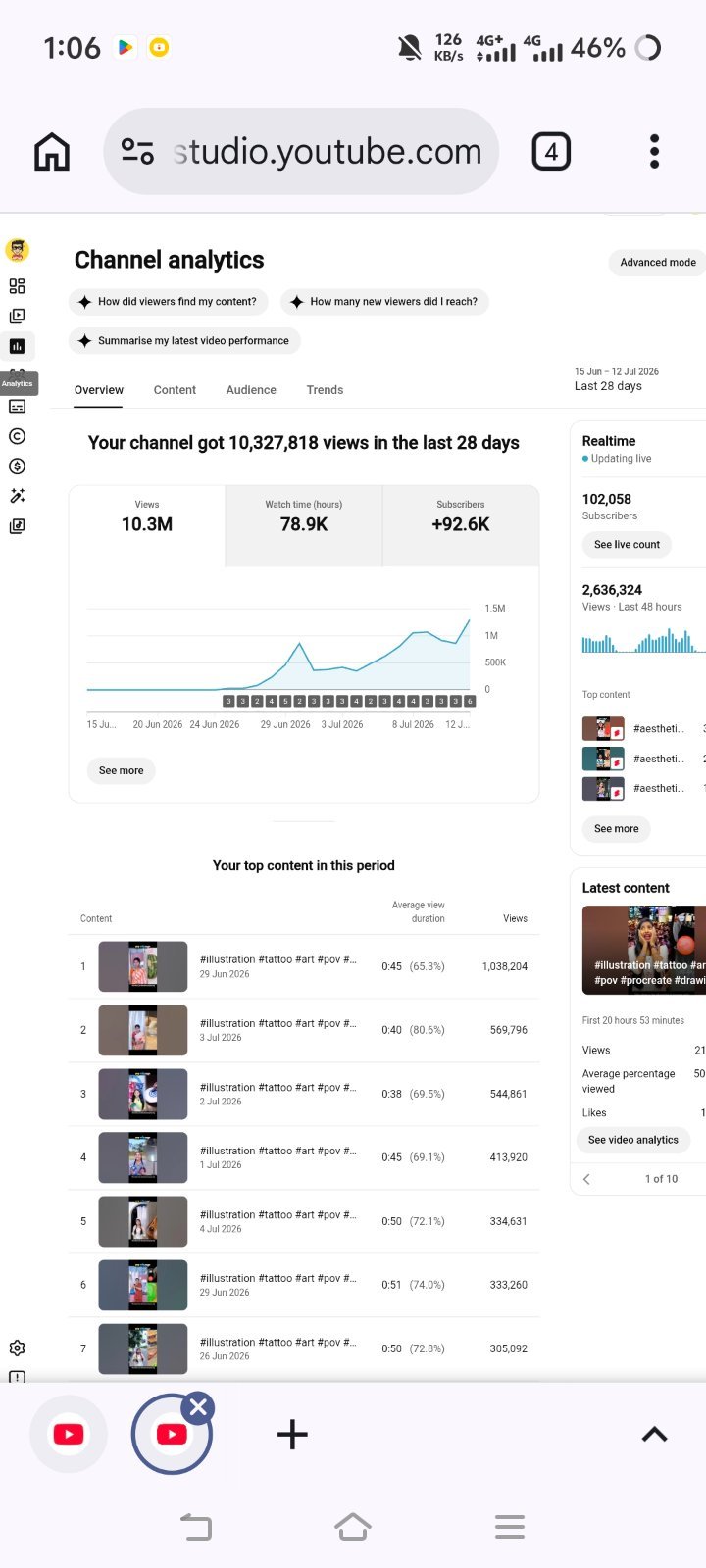Click the first video marker '3' under the chart
The image size is (706, 1568).
point(228,701)
